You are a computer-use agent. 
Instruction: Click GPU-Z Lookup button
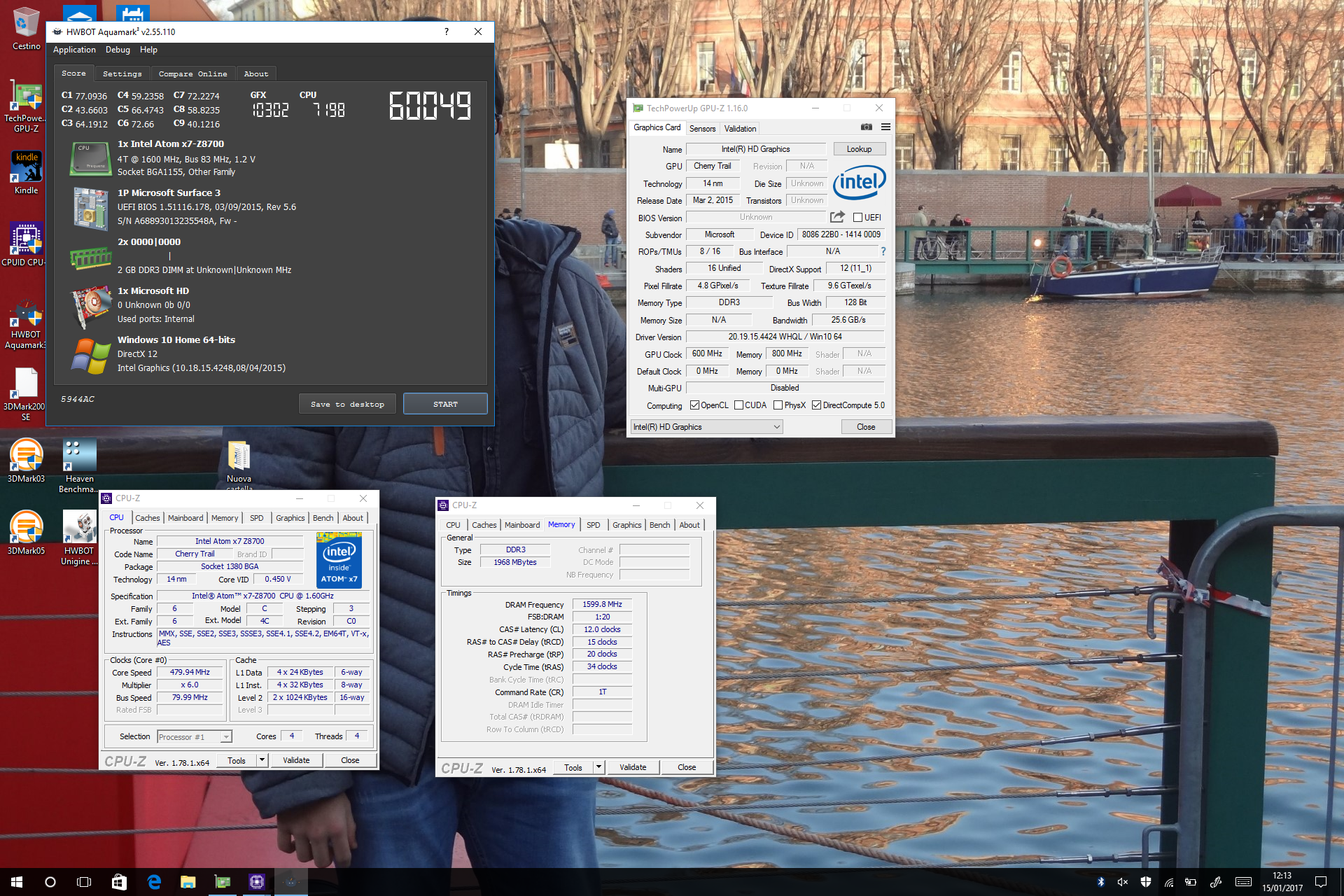[x=859, y=149]
